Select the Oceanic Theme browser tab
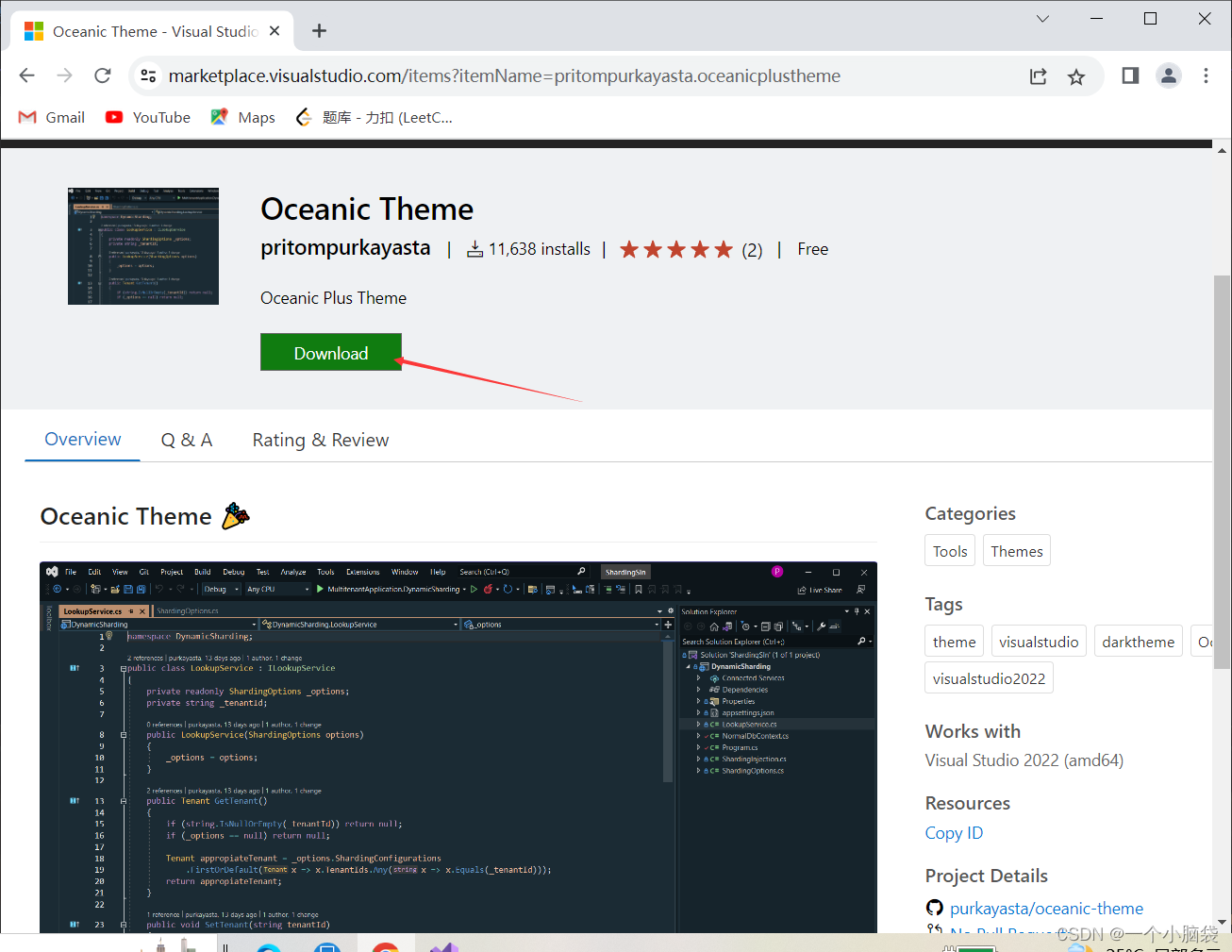The height and width of the screenshot is (952, 1232). point(153,31)
